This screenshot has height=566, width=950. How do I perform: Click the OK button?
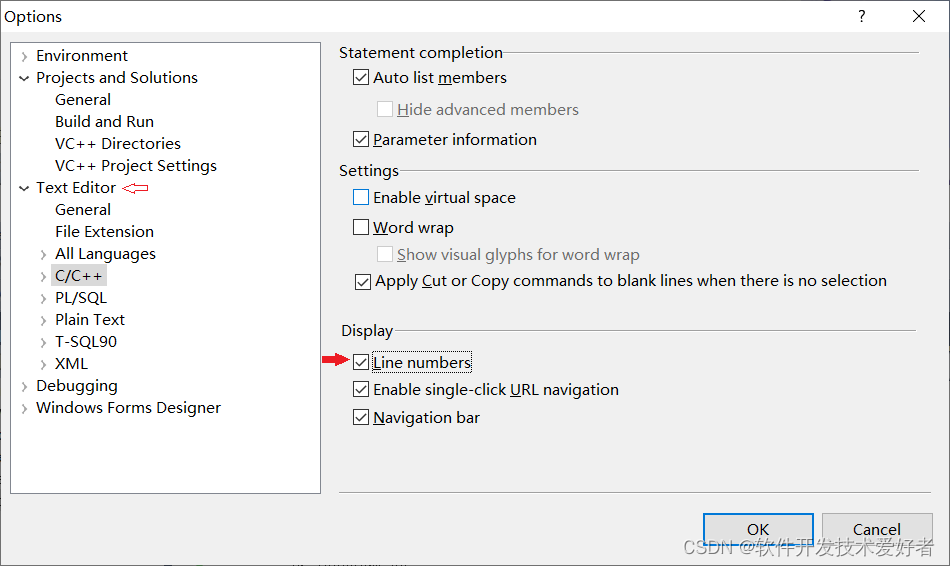757,529
